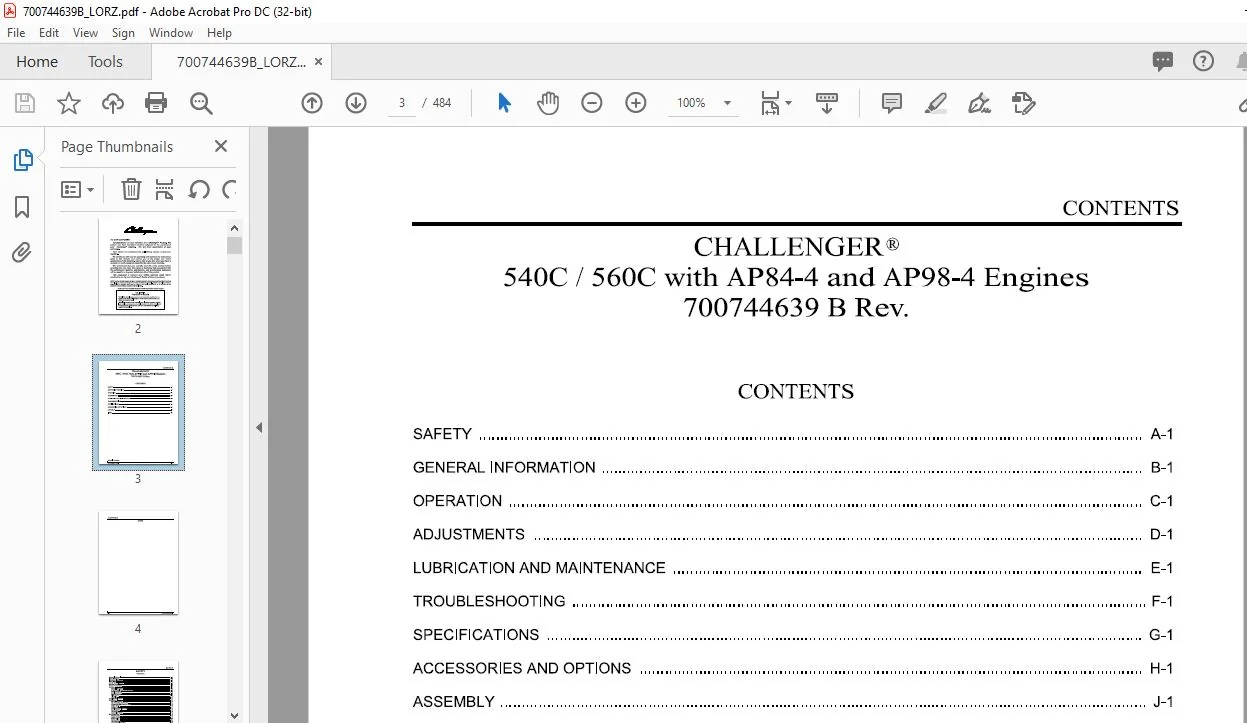This screenshot has width=1247, height=723.
Task: Select page 4 thumbnail
Action: point(138,563)
